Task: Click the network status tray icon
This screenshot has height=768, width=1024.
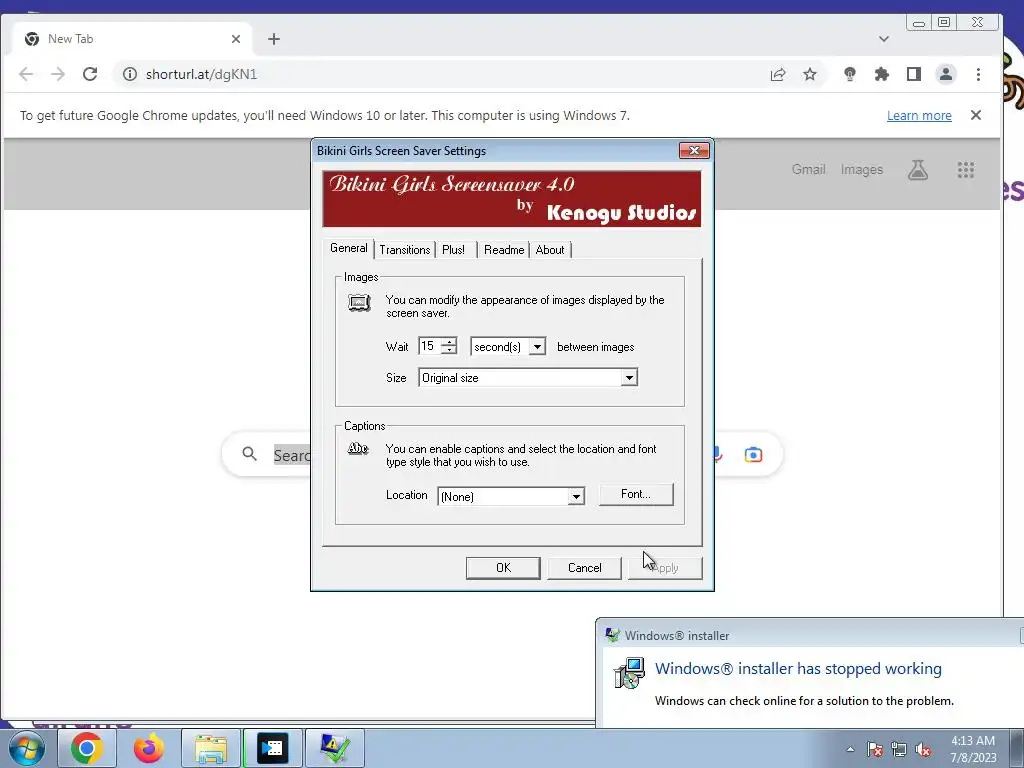Action: (899, 749)
